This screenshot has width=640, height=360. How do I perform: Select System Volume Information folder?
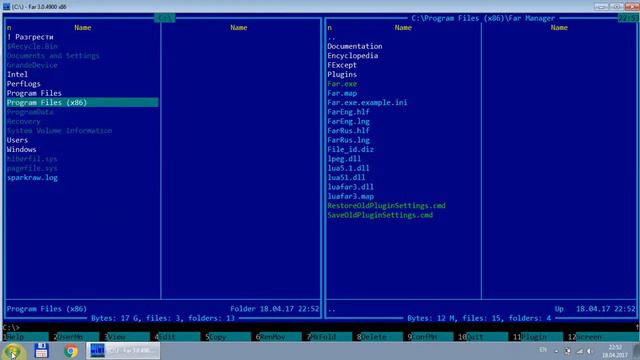click(x=60, y=131)
